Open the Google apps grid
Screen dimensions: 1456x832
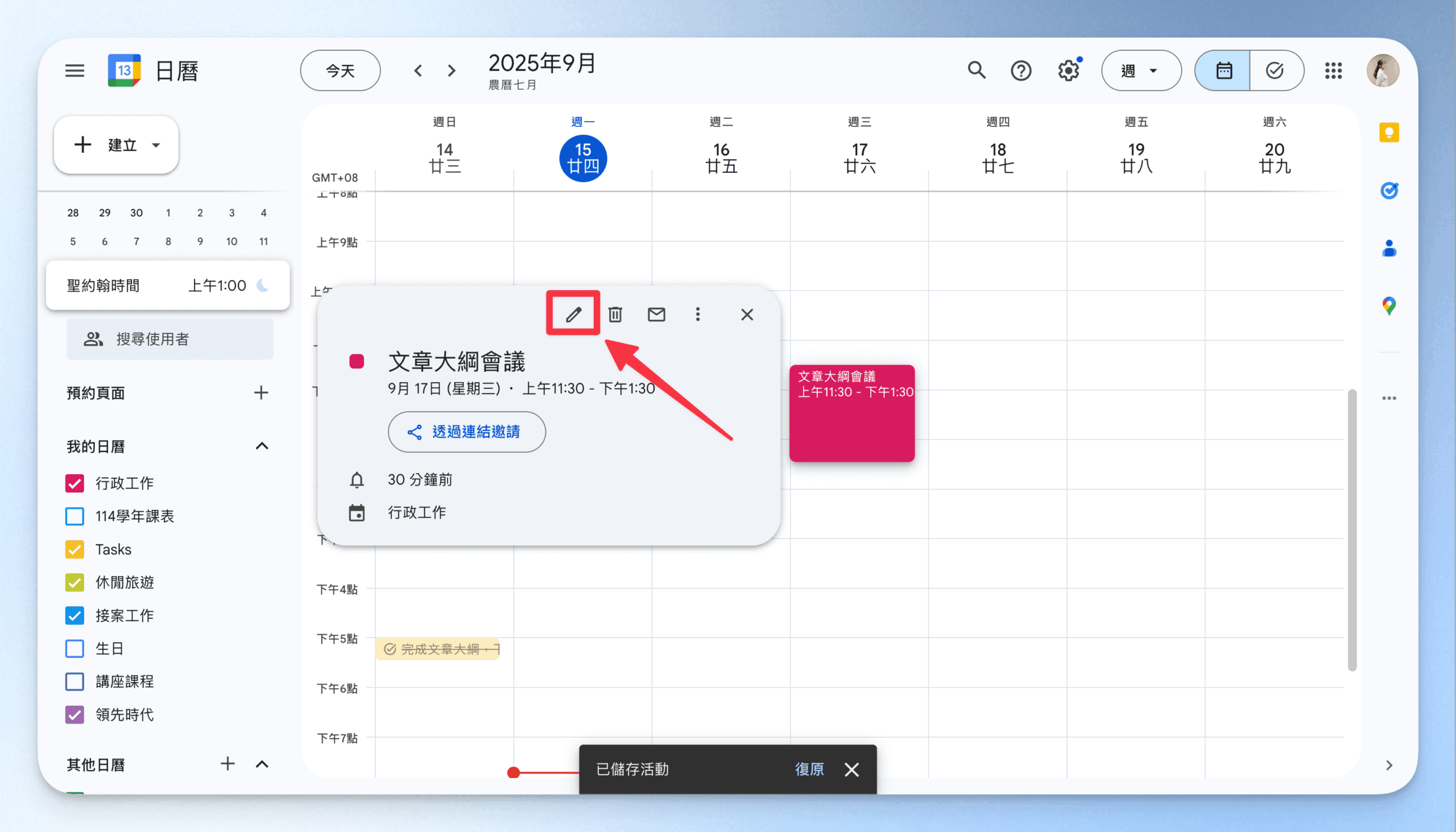pyautogui.click(x=1333, y=71)
